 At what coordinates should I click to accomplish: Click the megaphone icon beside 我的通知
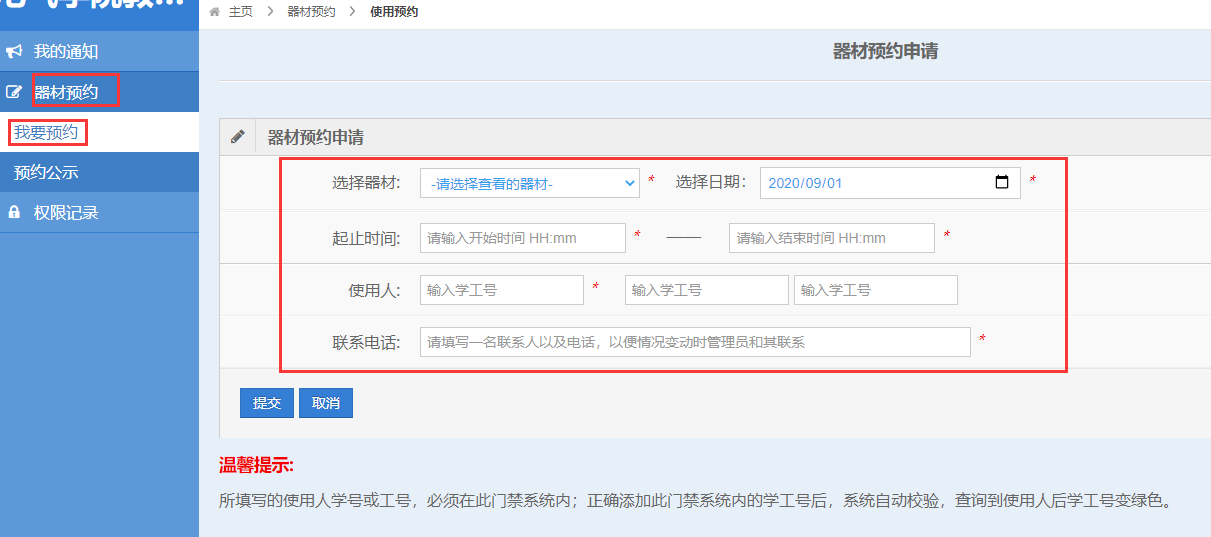click(14, 51)
